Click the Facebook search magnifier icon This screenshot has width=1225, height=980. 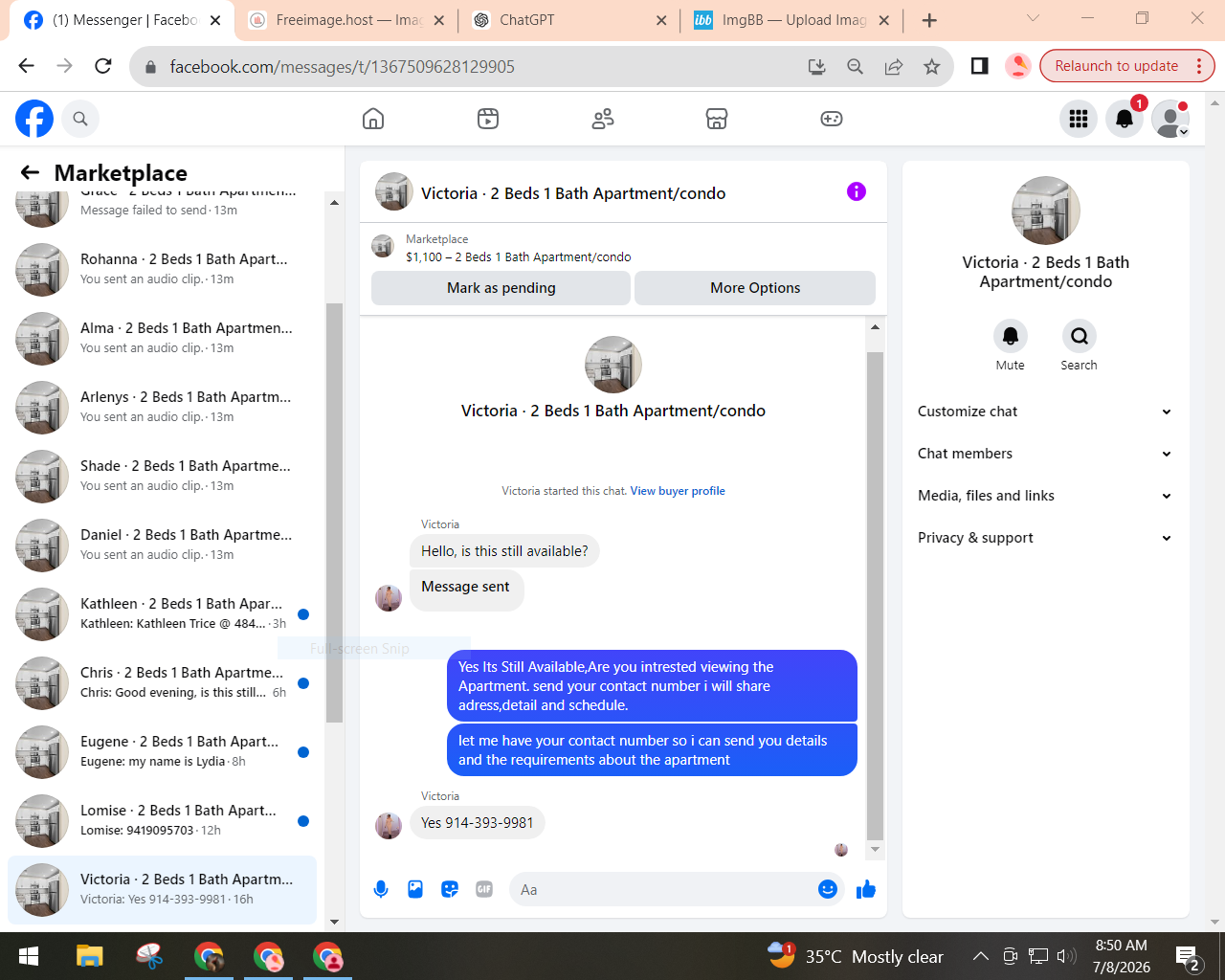pos(80,119)
